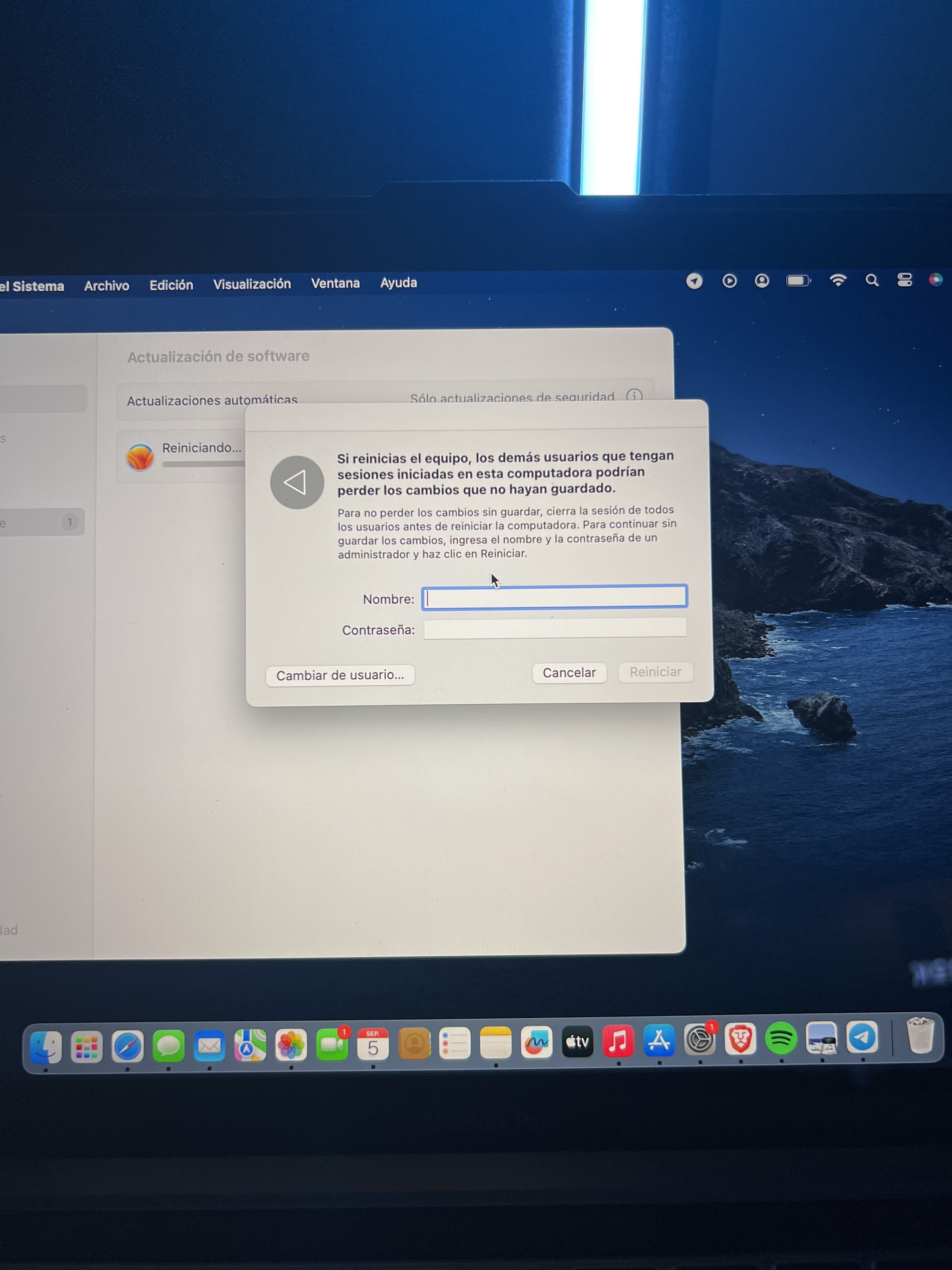The width and height of the screenshot is (952, 1270).
Task: Open the battery status menu
Action: point(798,281)
